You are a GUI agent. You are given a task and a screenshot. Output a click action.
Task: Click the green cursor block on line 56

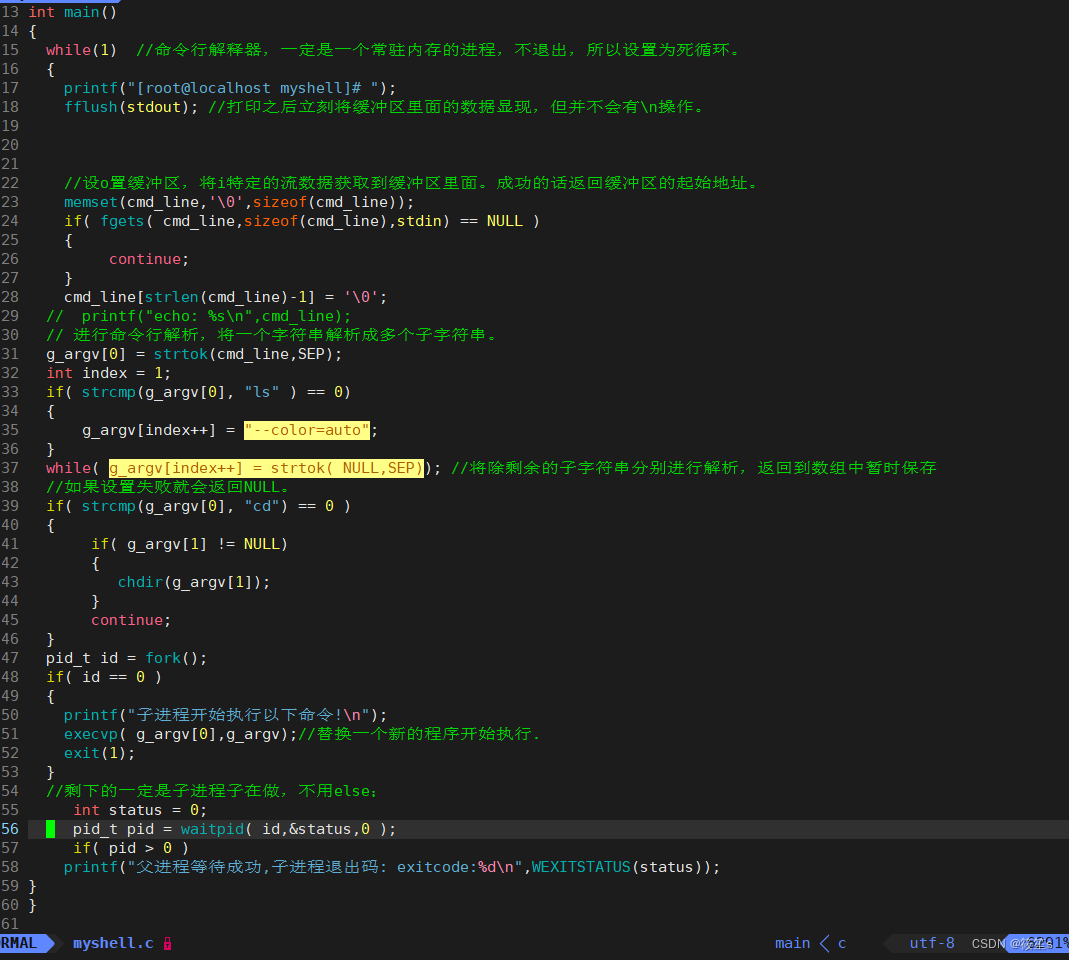point(50,829)
